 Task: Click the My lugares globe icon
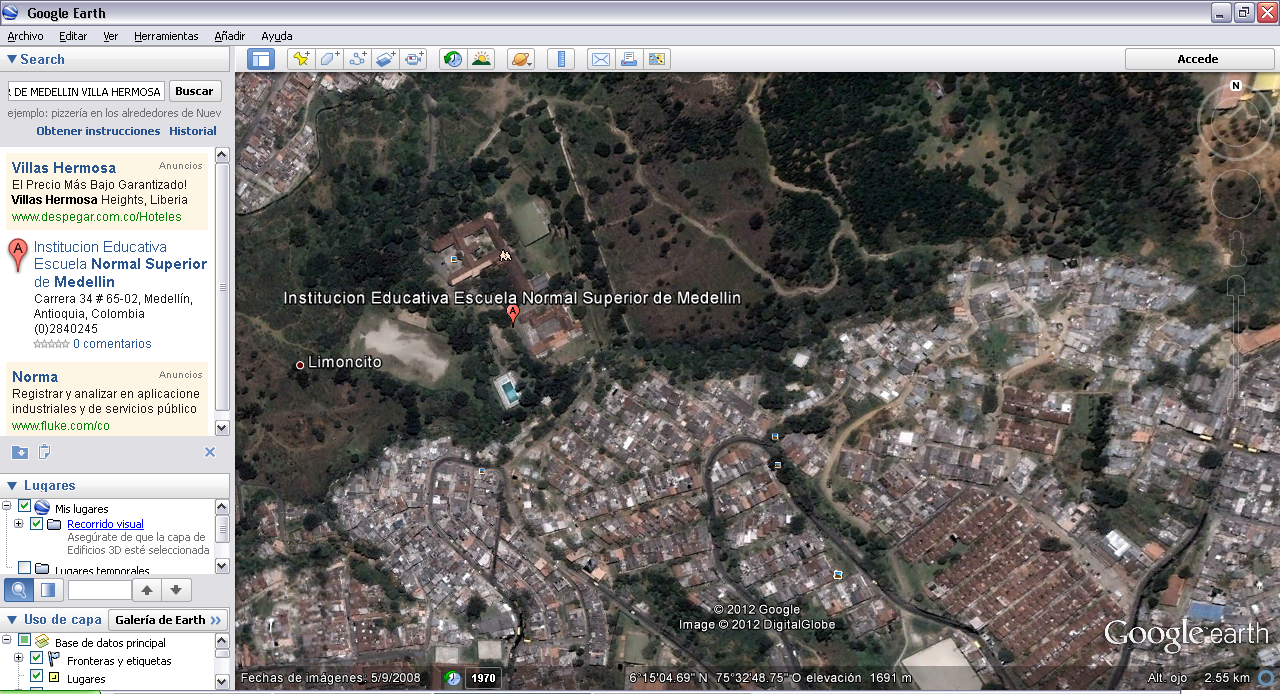[x=42, y=508]
